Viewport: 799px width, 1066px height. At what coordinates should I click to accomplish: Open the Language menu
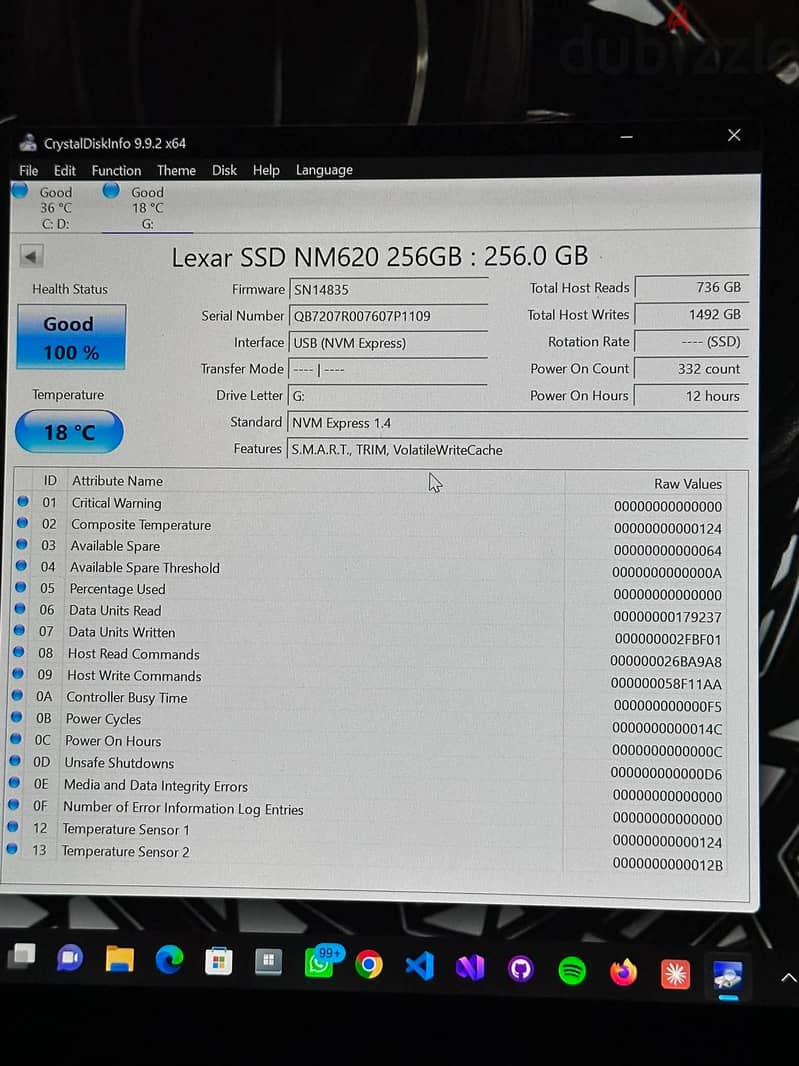tap(324, 170)
